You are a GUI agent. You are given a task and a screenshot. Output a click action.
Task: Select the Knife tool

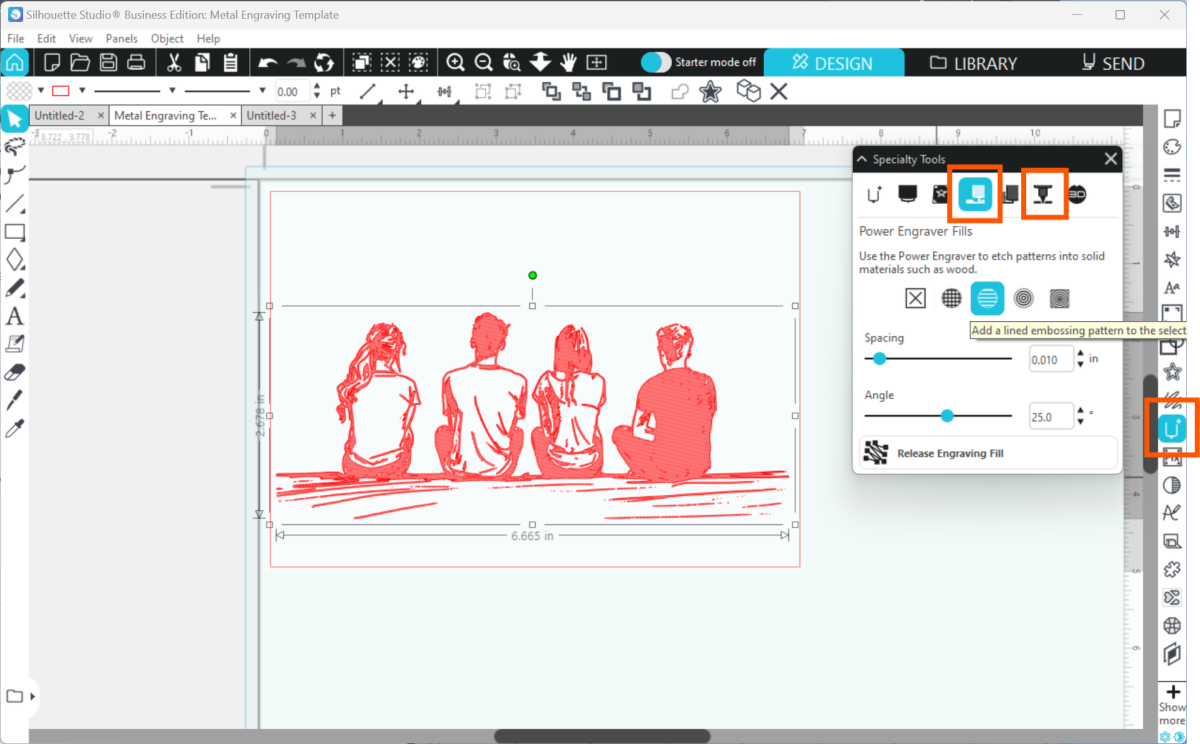pyautogui.click(x=14, y=401)
